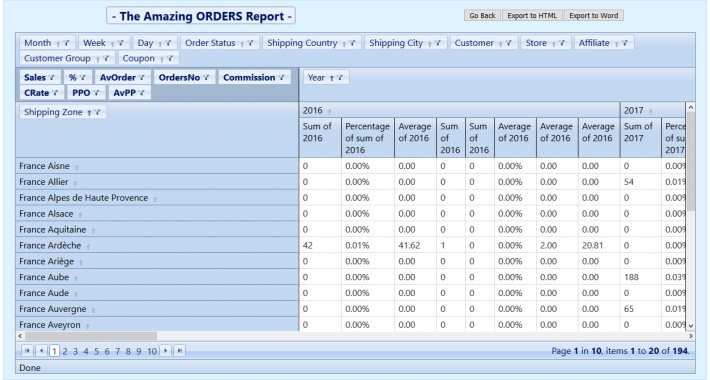Open the Shipping Zone filter dropdown
Image resolution: width=710 pixels, height=380 pixels.
pos(97,113)
